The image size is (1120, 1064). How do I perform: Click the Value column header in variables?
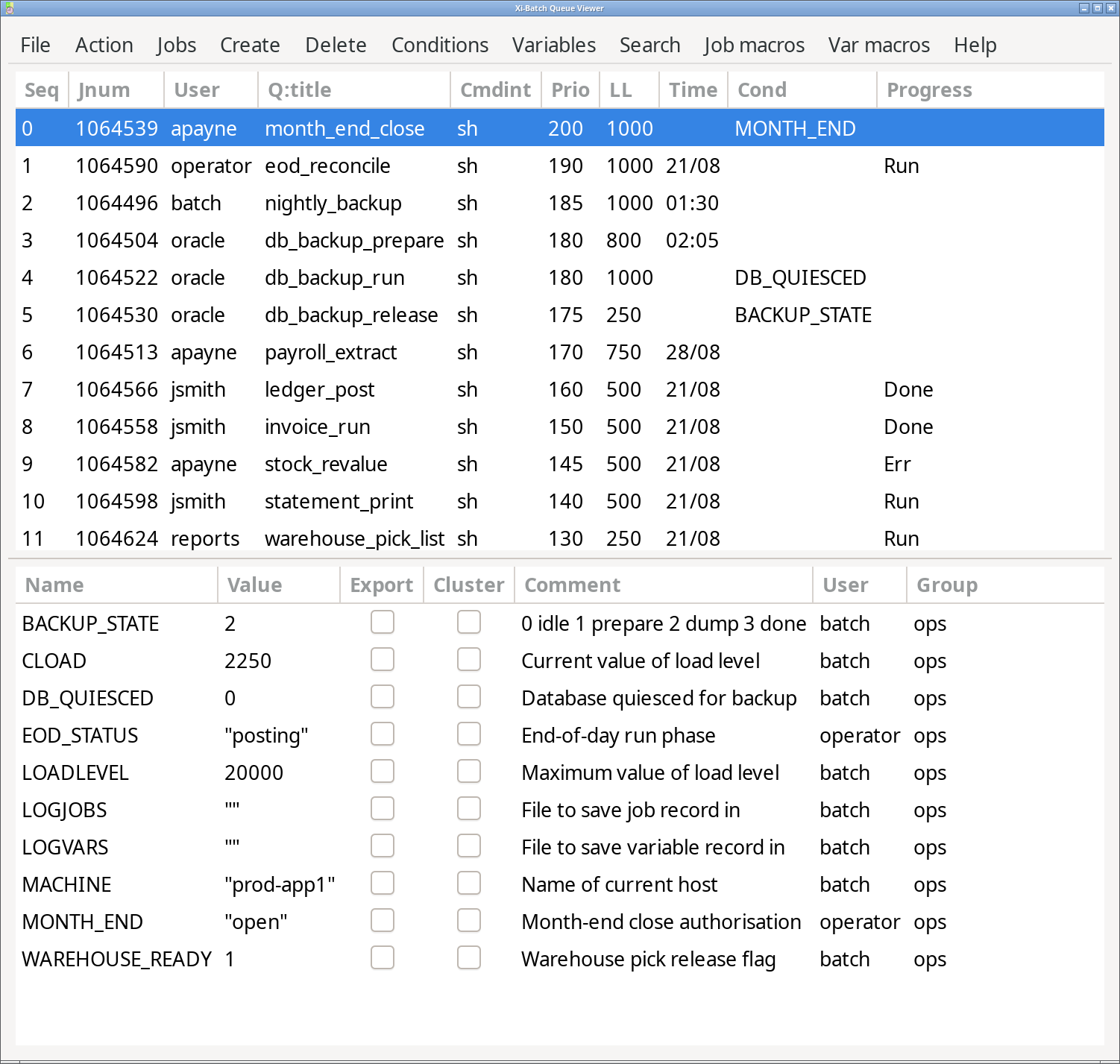coord(279,585)
